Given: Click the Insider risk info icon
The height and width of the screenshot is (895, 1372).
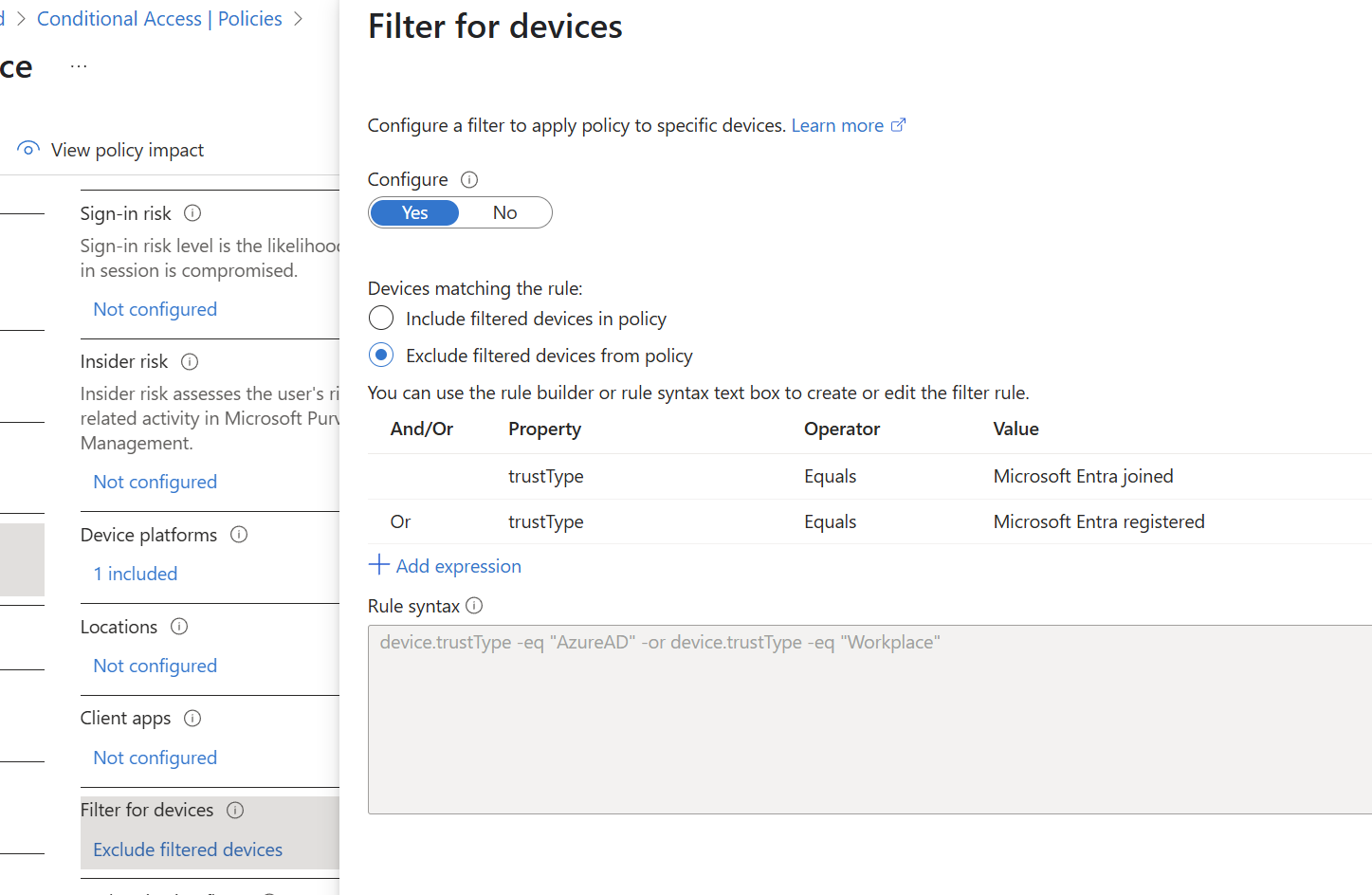Looking at the screenshot, I should 190,361.
